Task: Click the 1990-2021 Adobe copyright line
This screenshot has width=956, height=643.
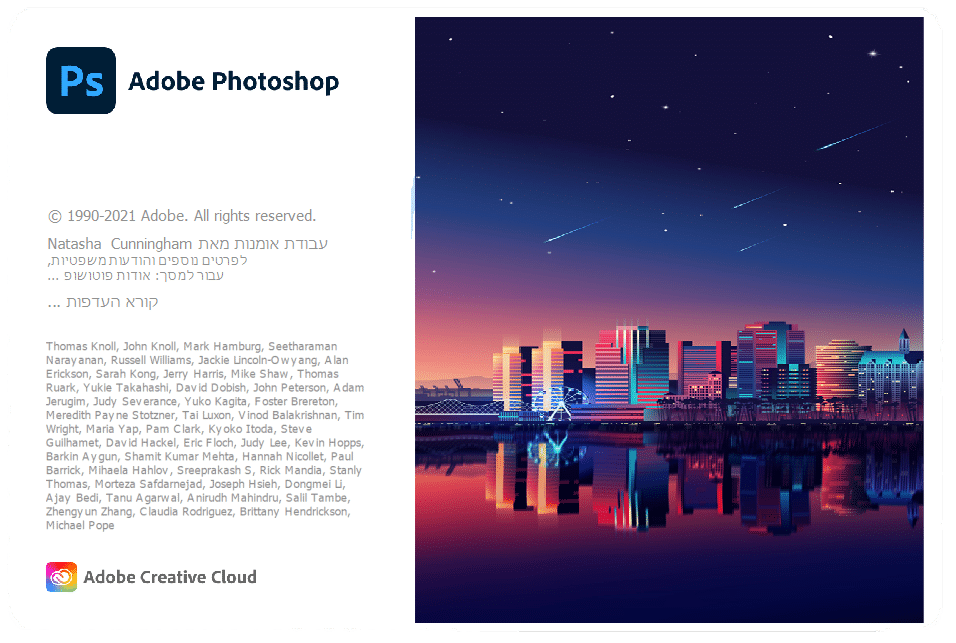Action: 182,216
